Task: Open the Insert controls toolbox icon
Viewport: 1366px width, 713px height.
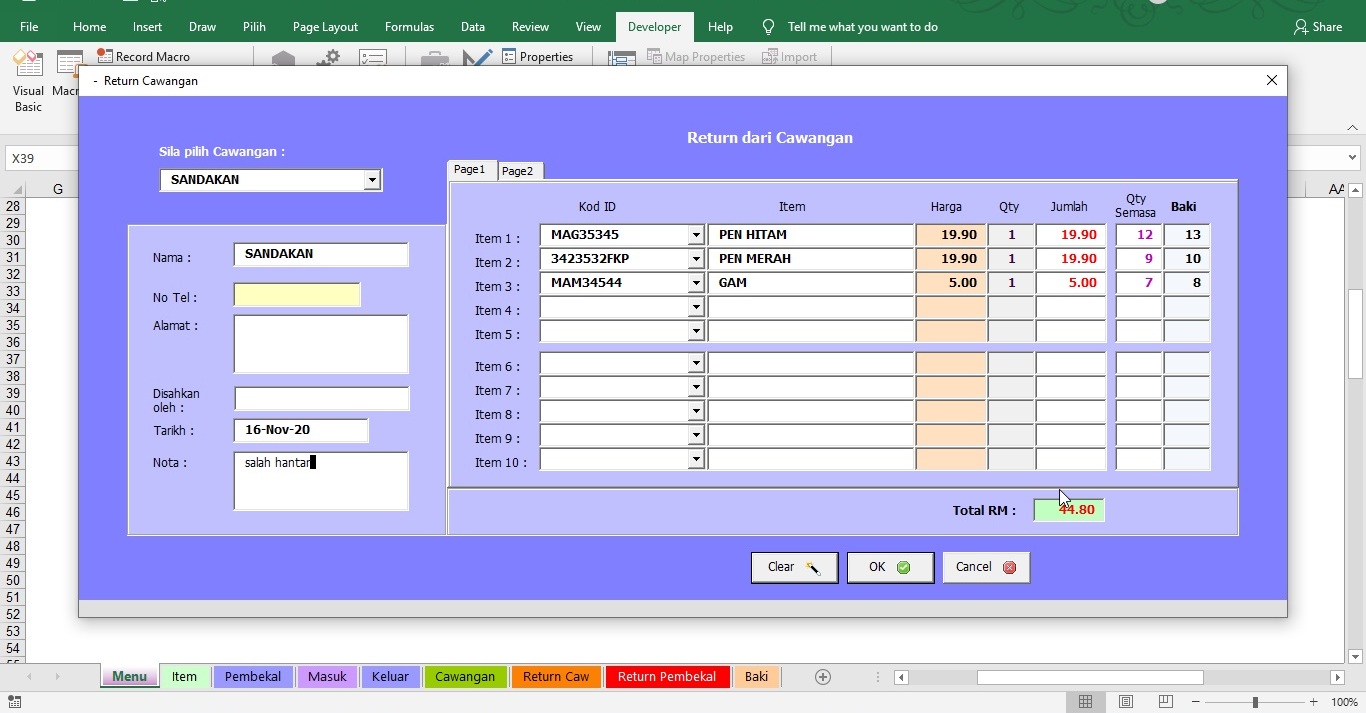Action: click(x=434, y=59)
